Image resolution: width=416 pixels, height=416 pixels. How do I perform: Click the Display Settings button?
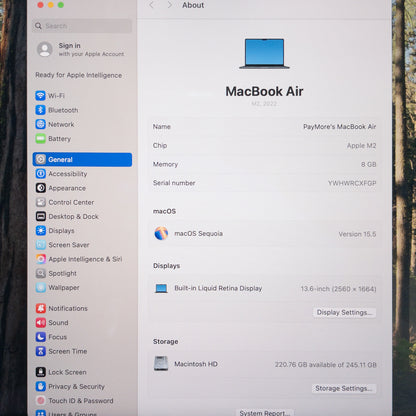pos(344,312)
